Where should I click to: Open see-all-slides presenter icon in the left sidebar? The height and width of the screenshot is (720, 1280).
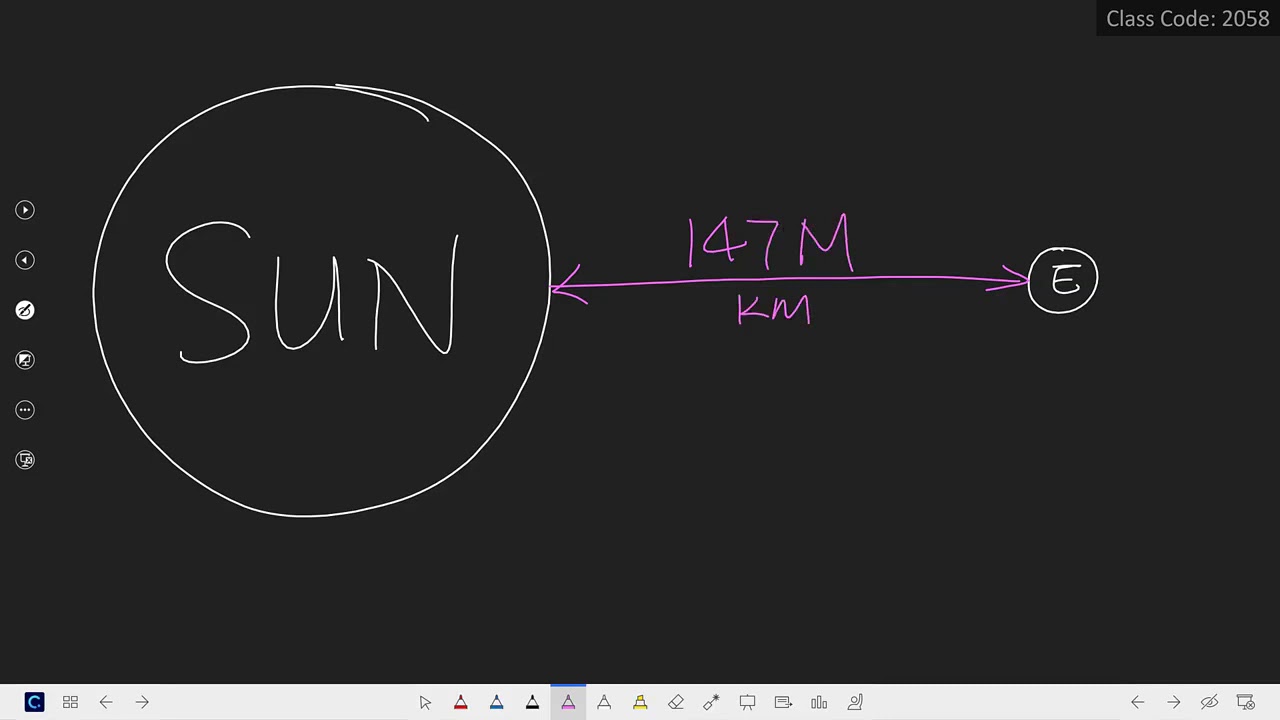click(25, 360)
